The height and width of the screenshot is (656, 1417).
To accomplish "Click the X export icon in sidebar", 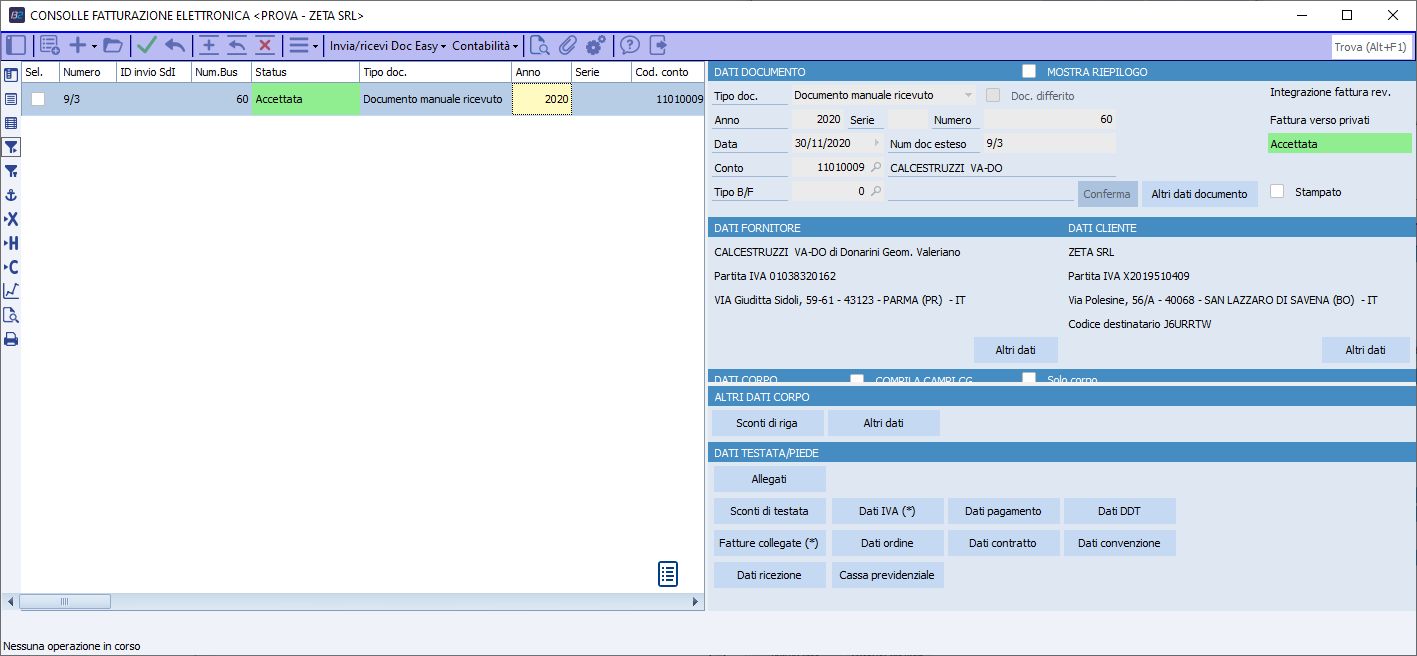I will [11, 219].
